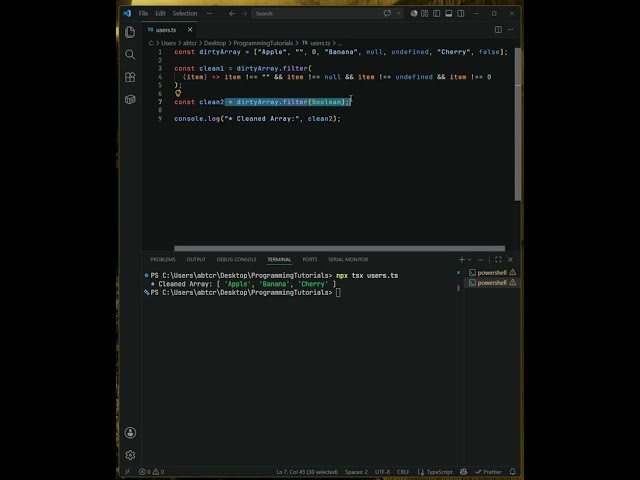The width and height of the screenshot is (640, 480).
Task: Click the VS Code logo icon
Action: pyautogui.click(x=127, y=13)
